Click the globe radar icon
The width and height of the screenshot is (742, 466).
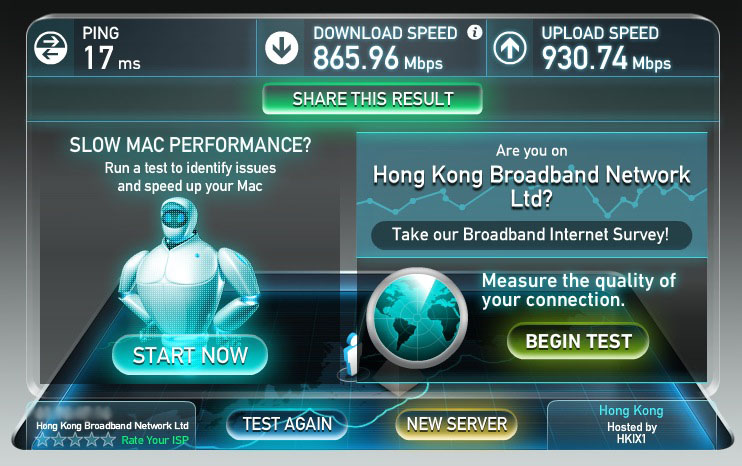coord(417,318)
